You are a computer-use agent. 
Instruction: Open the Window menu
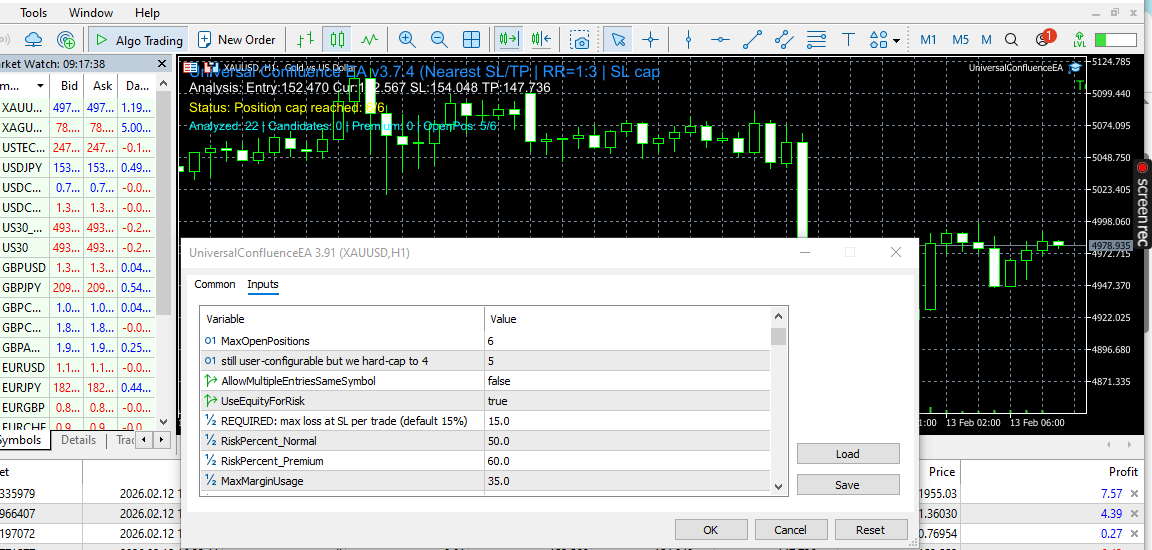click(x=90, y=12)
